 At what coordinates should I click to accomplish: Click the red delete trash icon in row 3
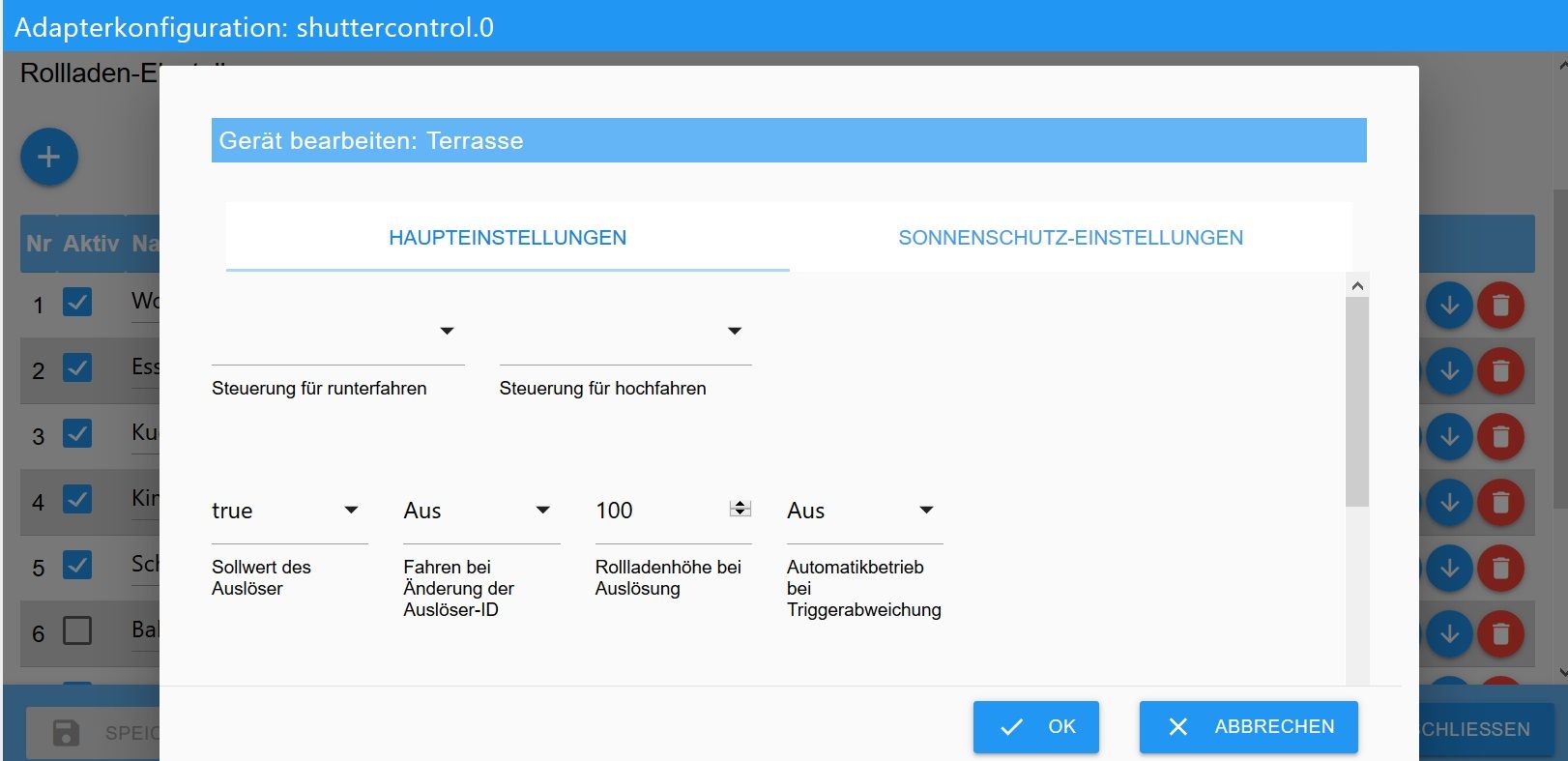click(1500, 437)
